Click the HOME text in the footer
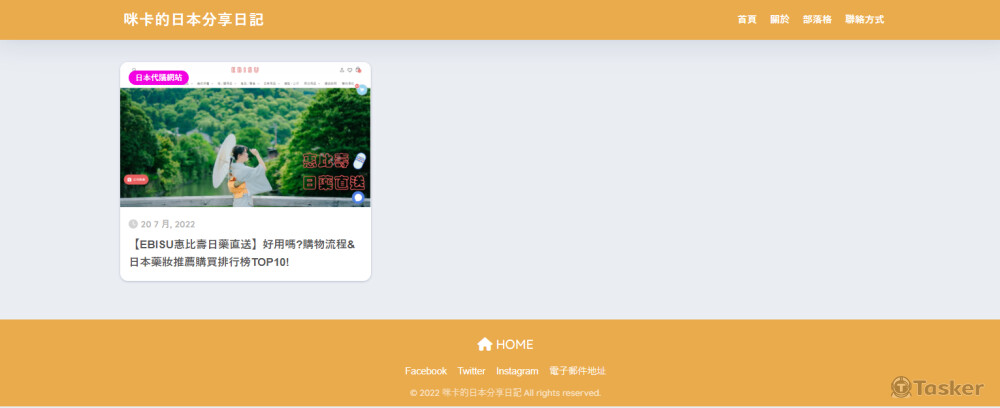 (515, 344)
